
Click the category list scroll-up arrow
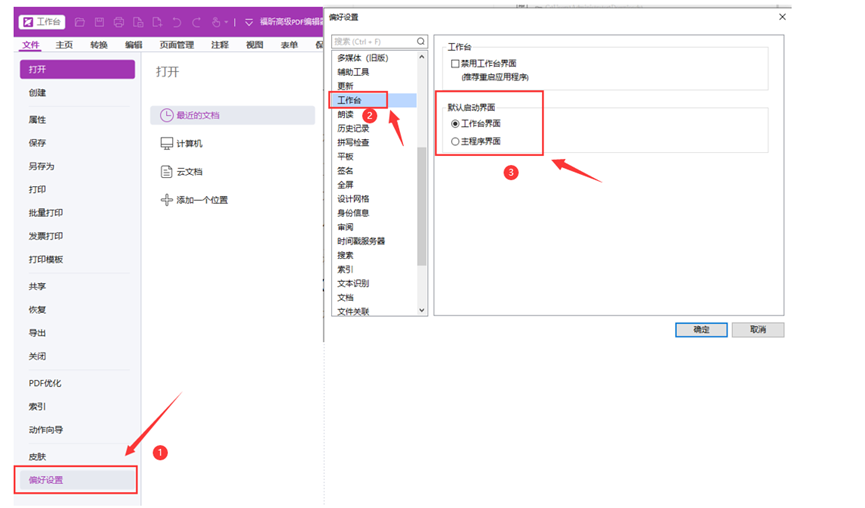(x=422, y=58)
